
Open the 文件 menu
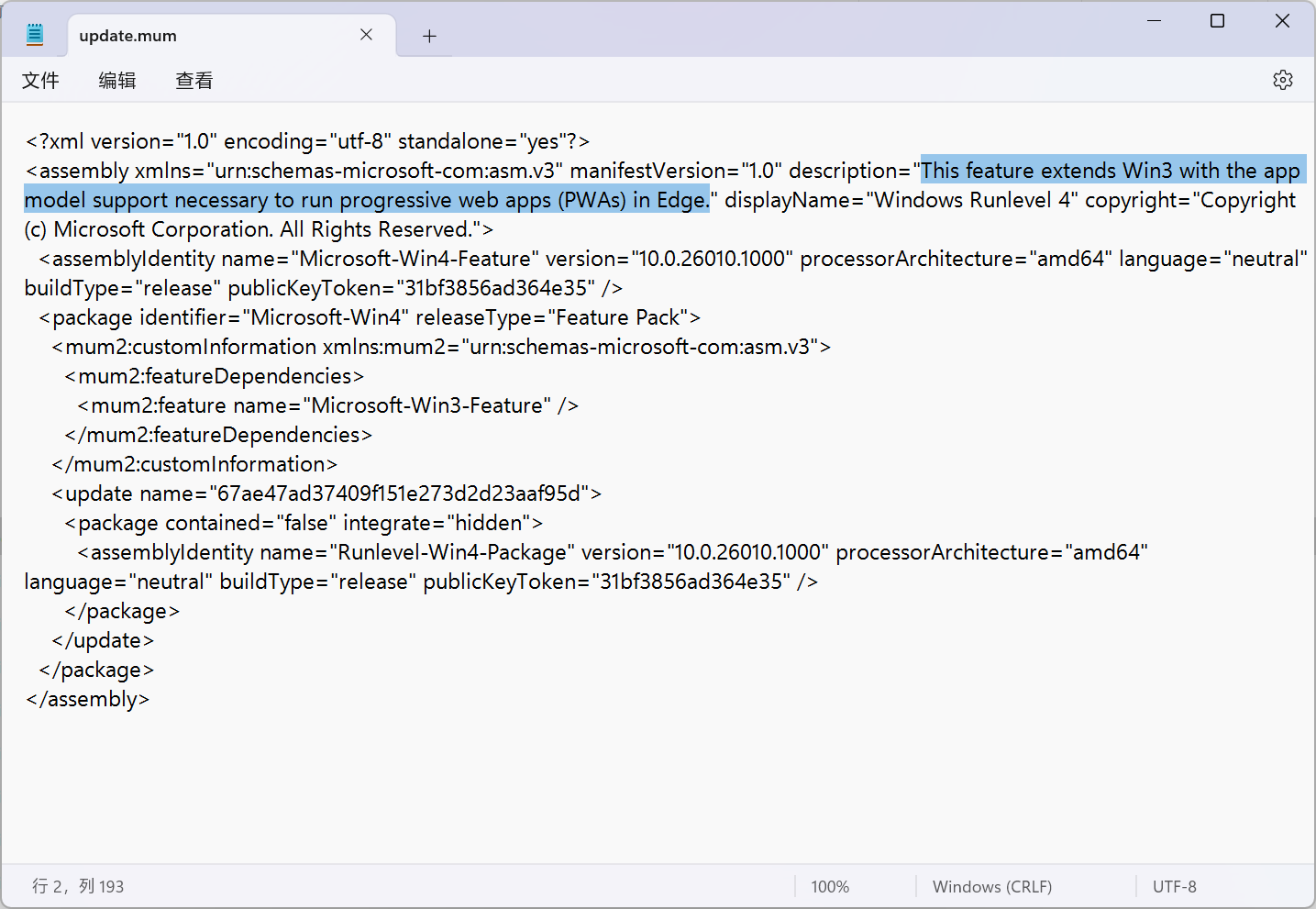(x=40, y=81)
